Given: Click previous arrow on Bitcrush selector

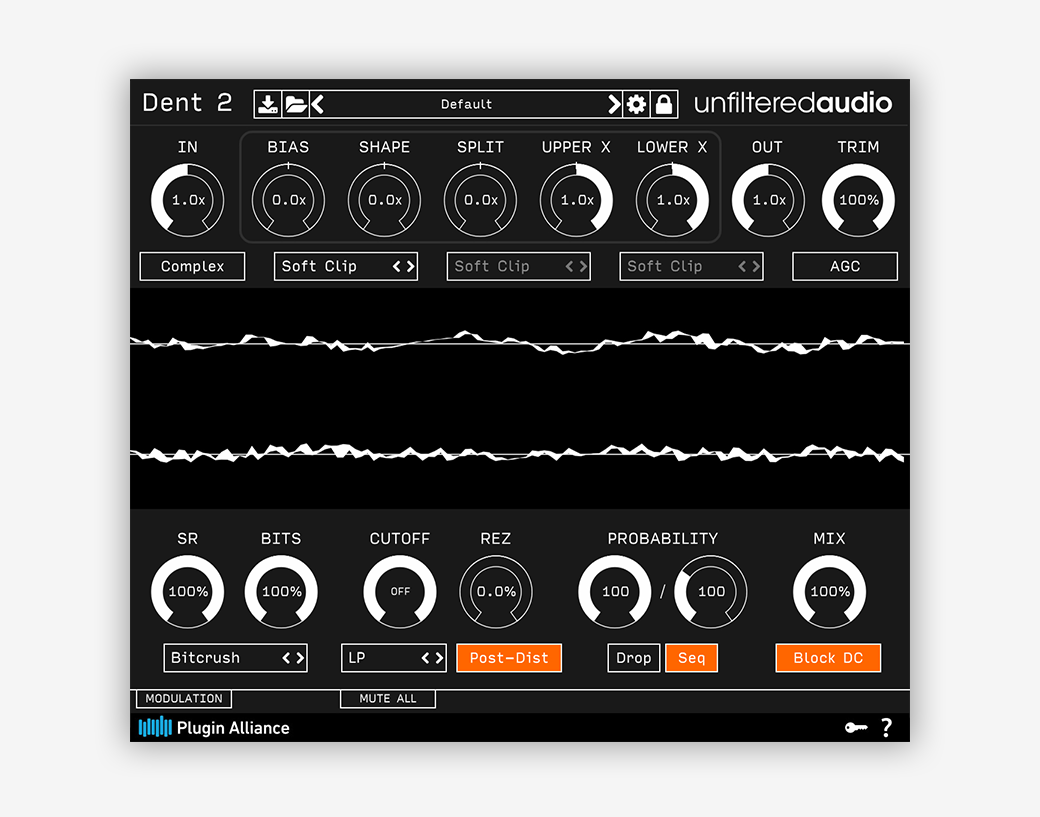Looking at the screenshot, I should (x=286, y=658).
